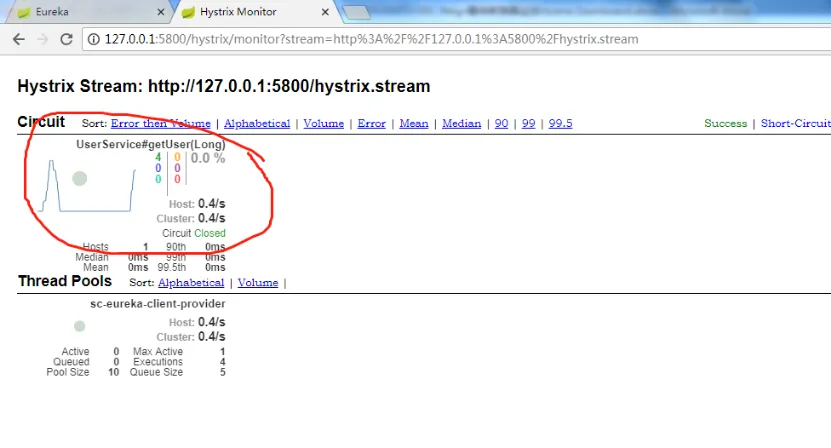Open a new browser tab
The height and width of the screenshot is (448, 831).
click(x=356, y=12)
